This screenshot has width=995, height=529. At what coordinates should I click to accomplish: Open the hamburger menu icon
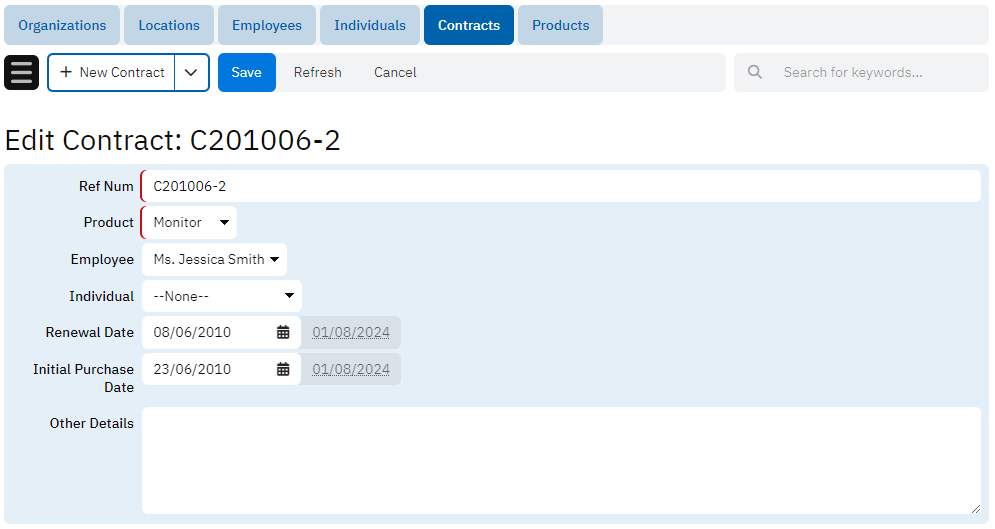tap(22, 73)
